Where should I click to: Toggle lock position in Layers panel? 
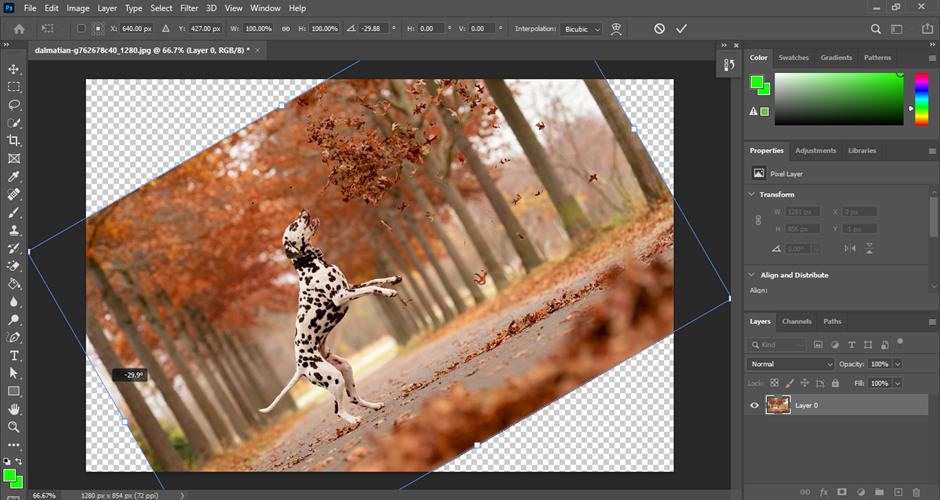[805, 383]
